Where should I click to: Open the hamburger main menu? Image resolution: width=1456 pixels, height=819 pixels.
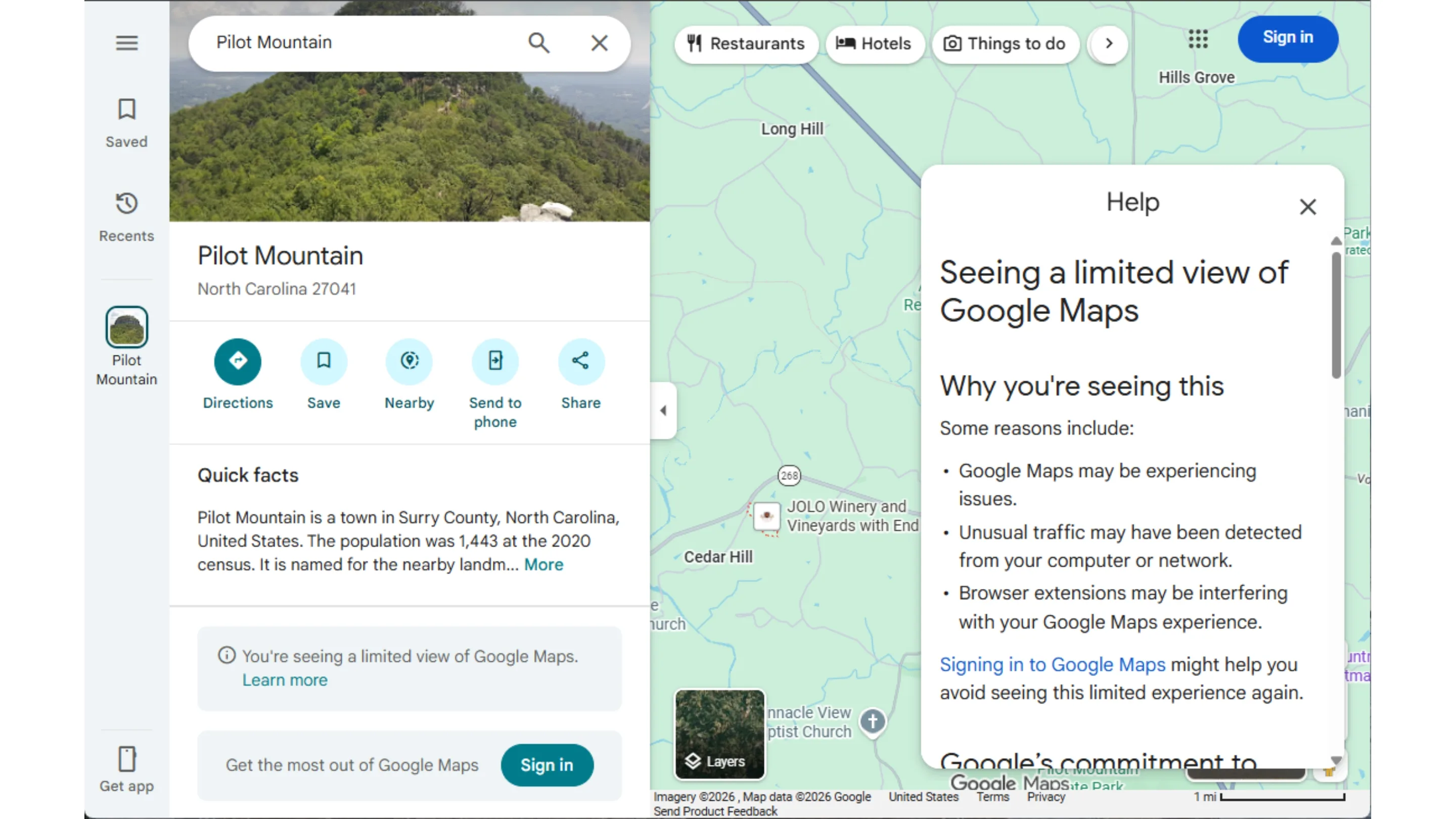pos(126,43)
